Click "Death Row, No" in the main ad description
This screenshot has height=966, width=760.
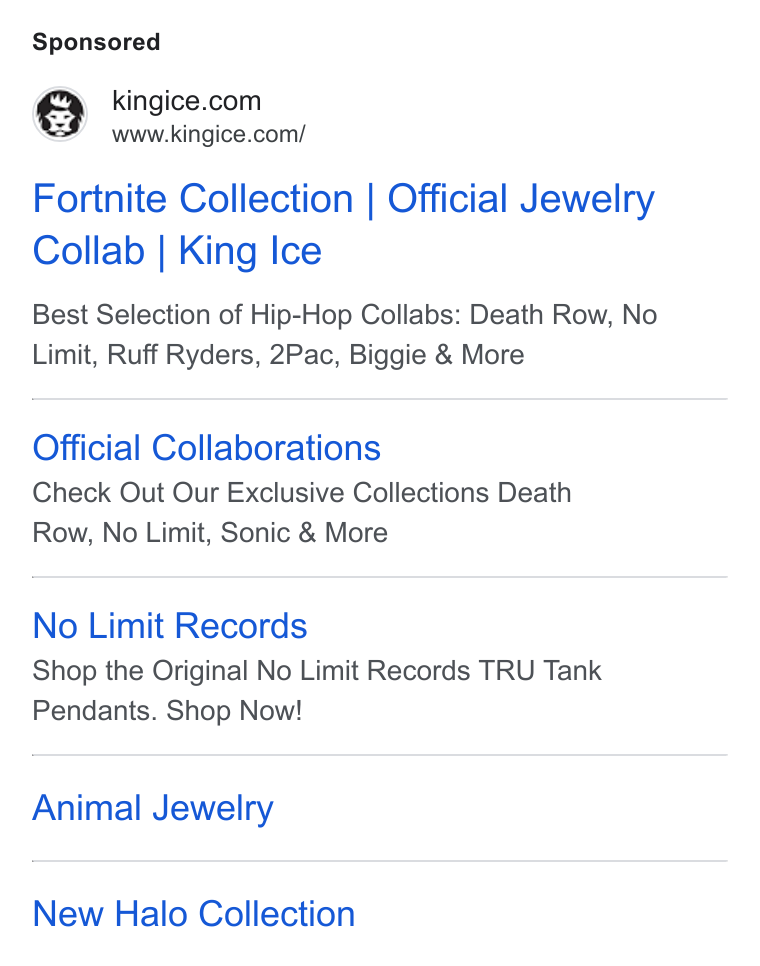[x=563, y=315]
